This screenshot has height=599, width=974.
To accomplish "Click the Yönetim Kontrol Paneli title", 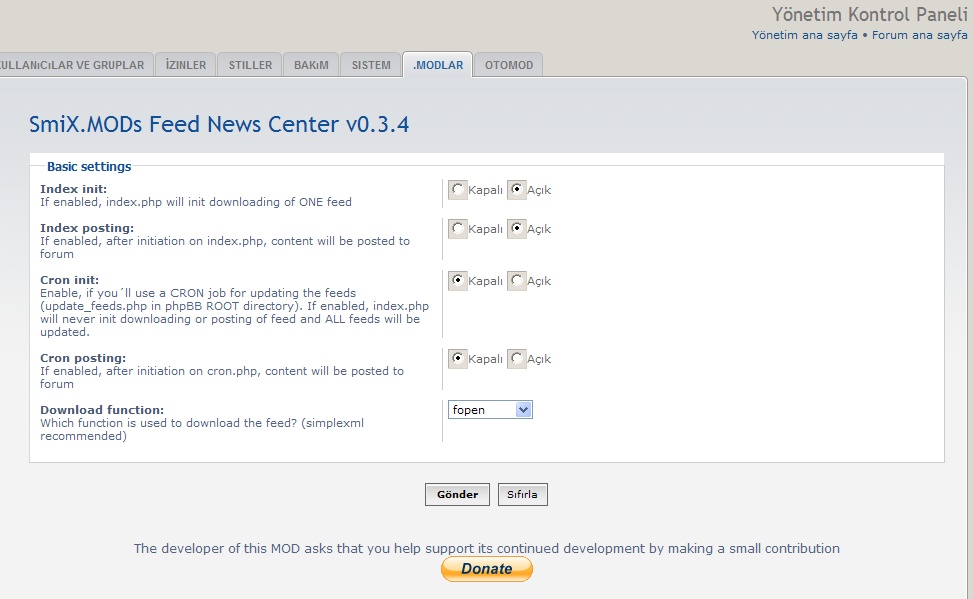I will [870, 14].
